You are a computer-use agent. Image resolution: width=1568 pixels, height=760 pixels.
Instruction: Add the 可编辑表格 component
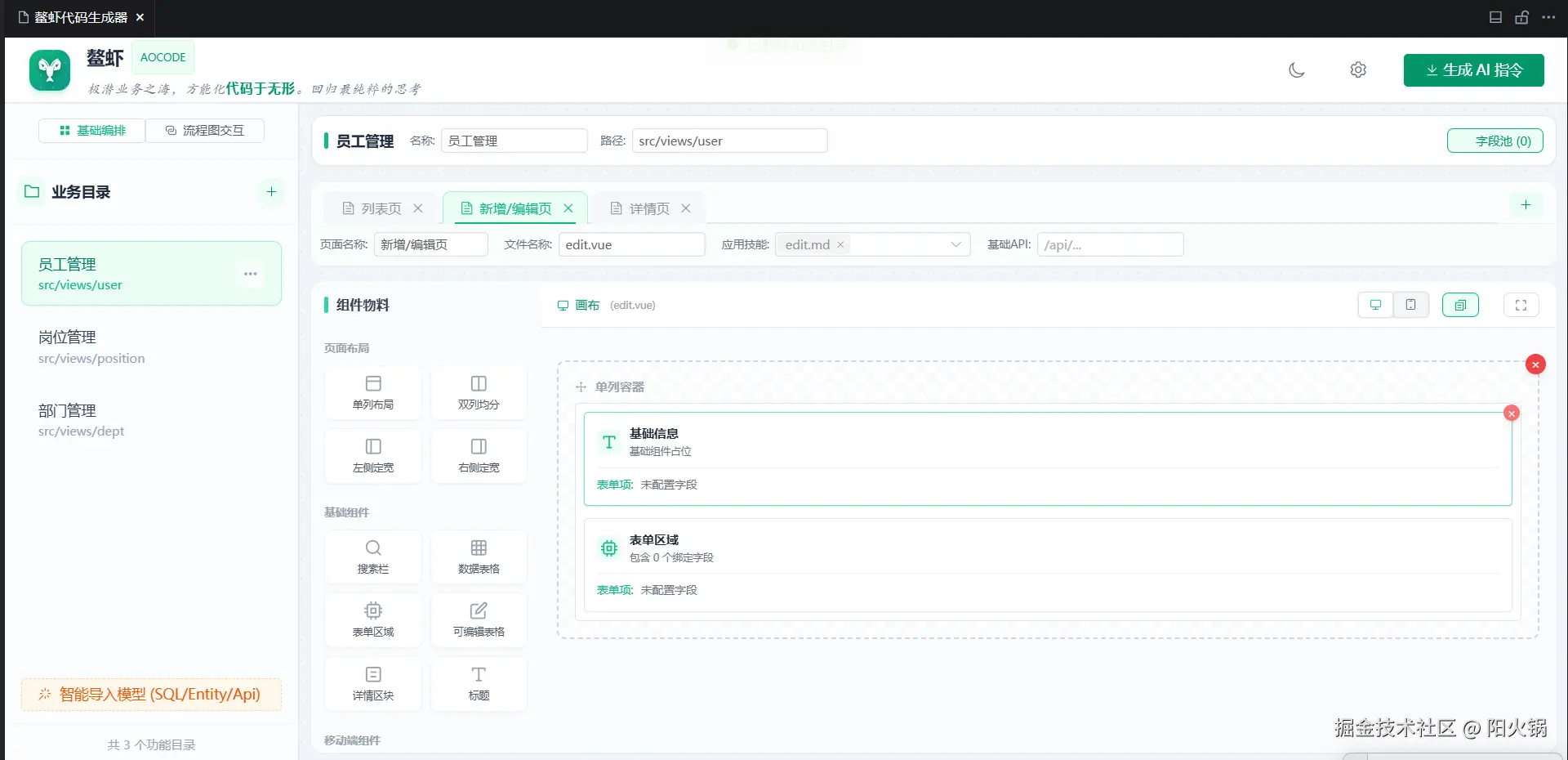pos(479,620)
